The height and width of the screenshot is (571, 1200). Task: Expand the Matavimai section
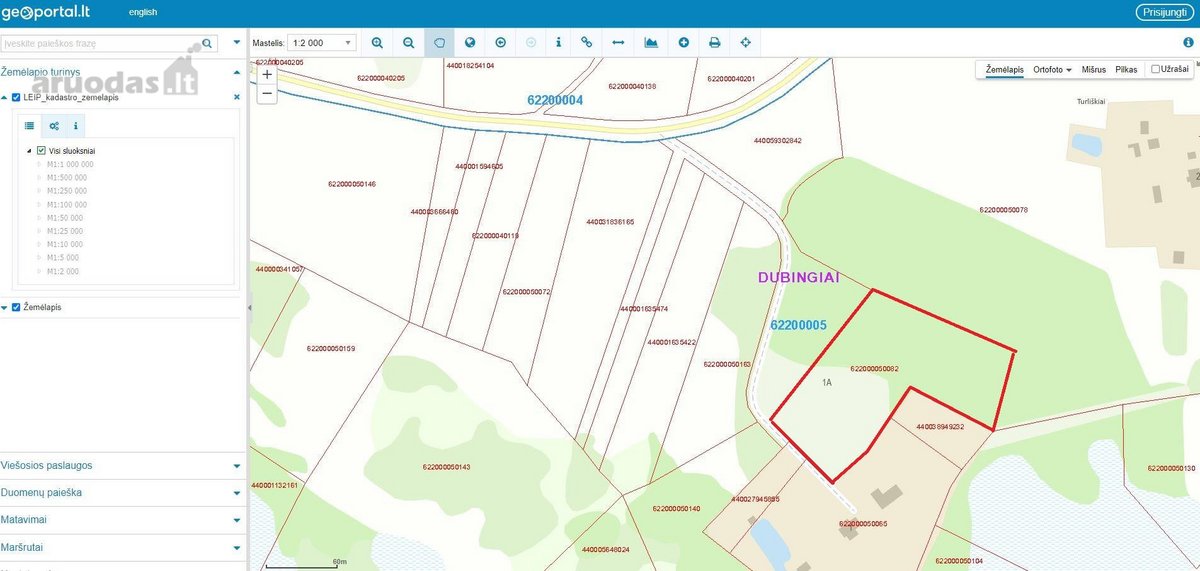coord(237,520)
